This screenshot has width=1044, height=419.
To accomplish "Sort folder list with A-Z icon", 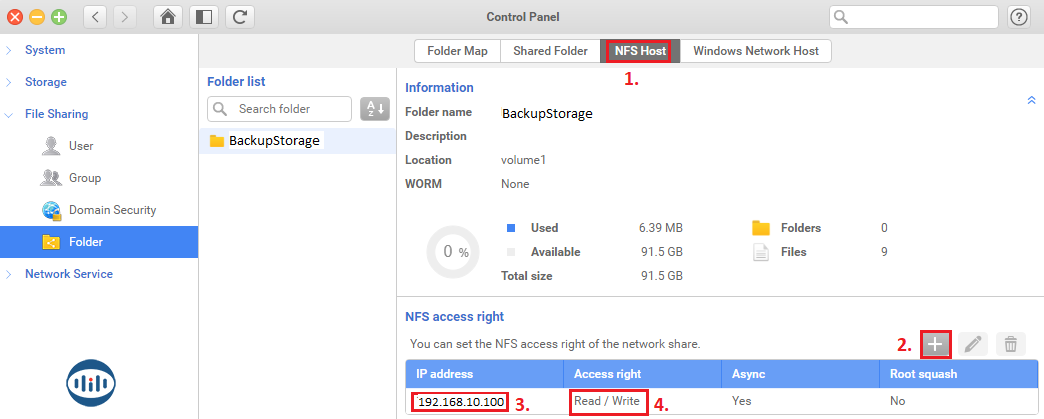I will point(374,109).
